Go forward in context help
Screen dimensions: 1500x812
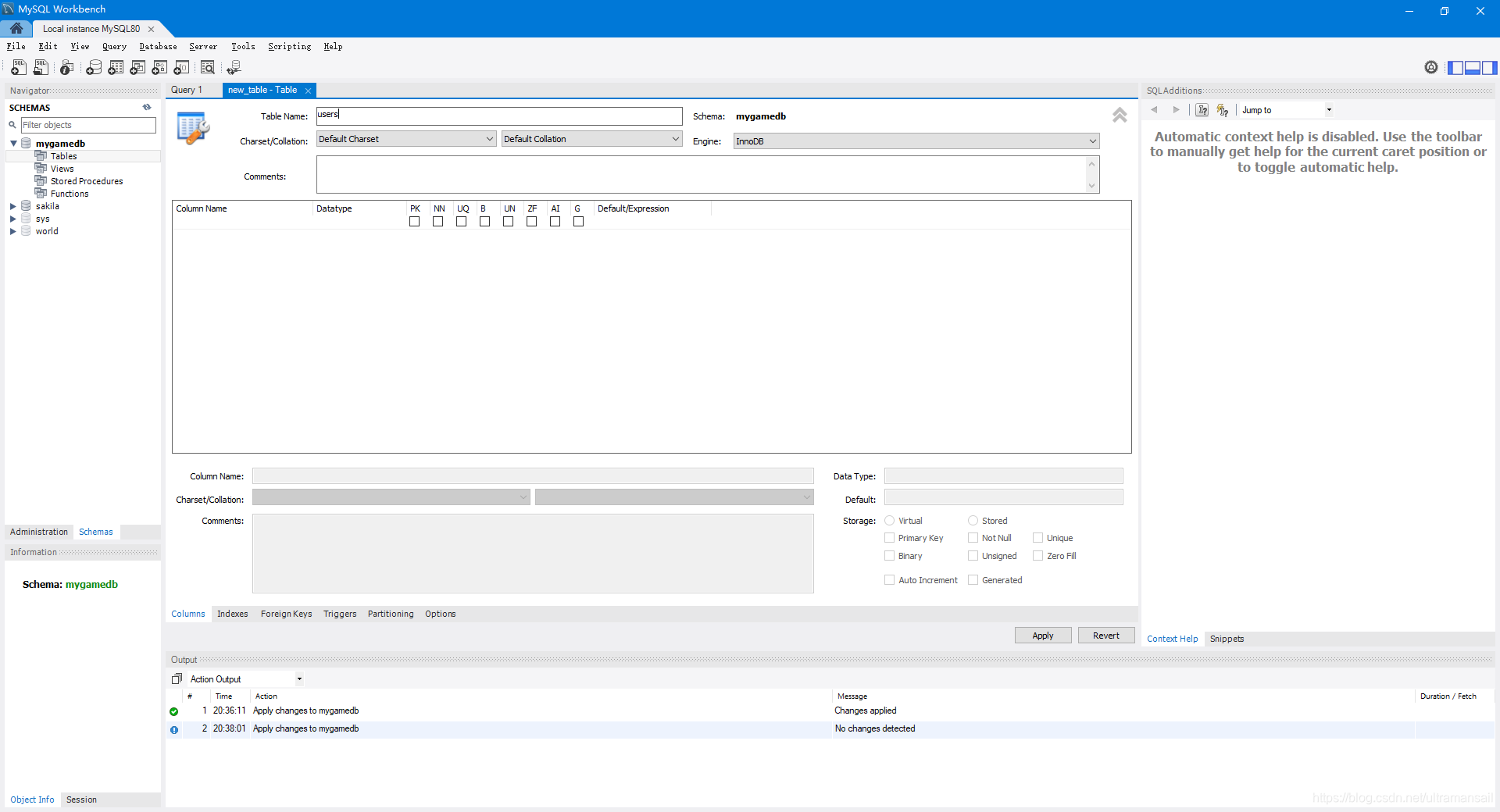pyautogui.click(x=1176, y=110)
